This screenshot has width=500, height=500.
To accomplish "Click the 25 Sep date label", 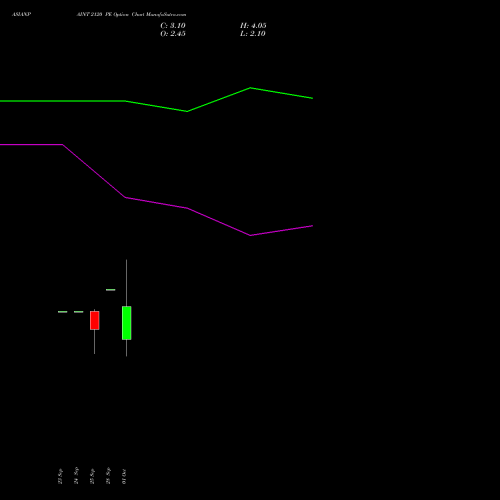I will 92,476.
